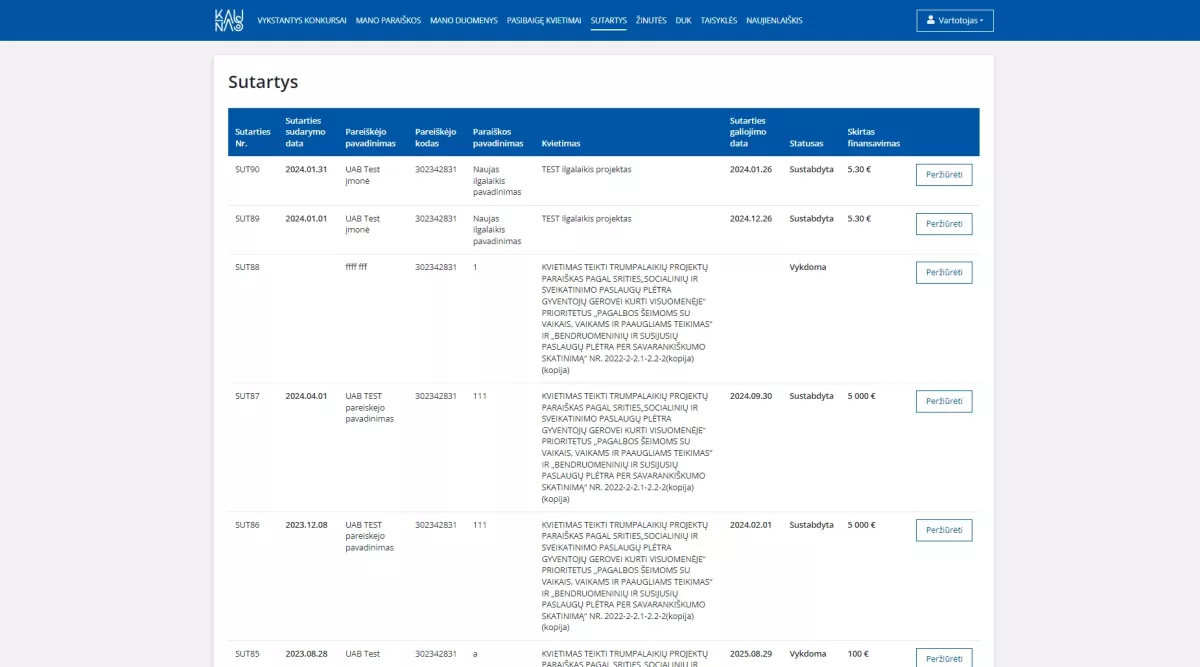Viewport: 1200px width, 667px height.
Task: Open contract SUT85 via Peržiūrėti
Action: pyautogui.click(x=943, y=658)
